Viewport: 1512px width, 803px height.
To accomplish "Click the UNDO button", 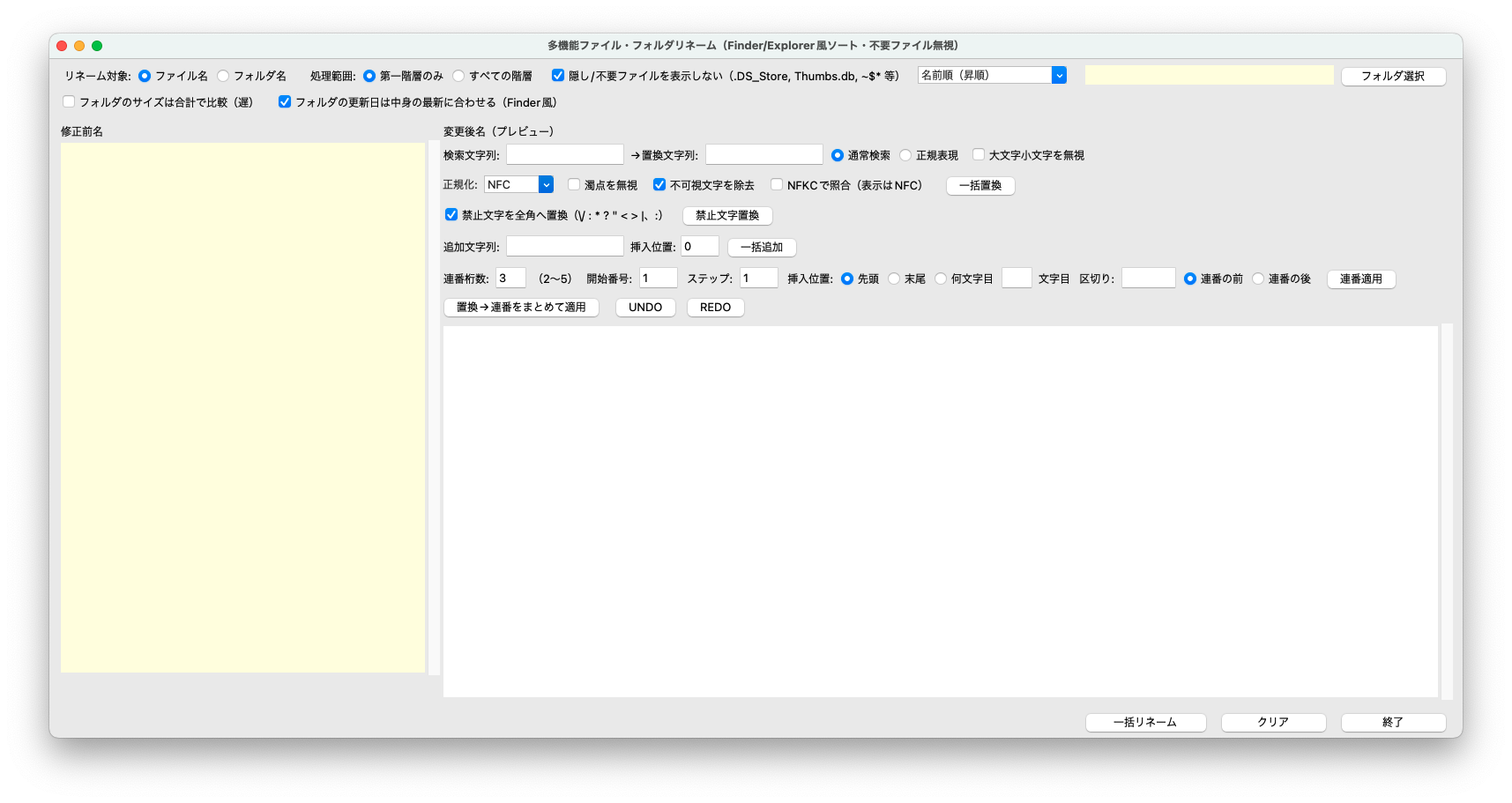I will pyautogui.click(x=645, y=308).
